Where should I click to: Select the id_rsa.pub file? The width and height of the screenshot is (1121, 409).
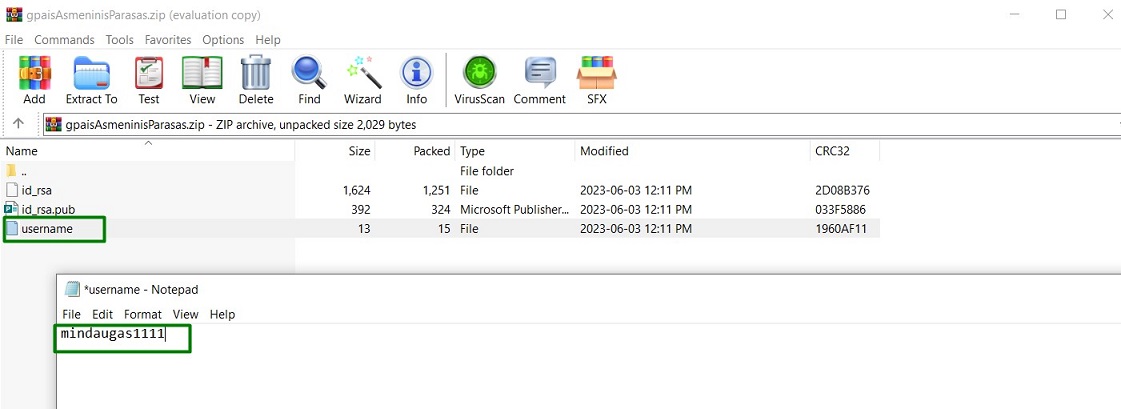pyautogui.click(x=48, y=209)
